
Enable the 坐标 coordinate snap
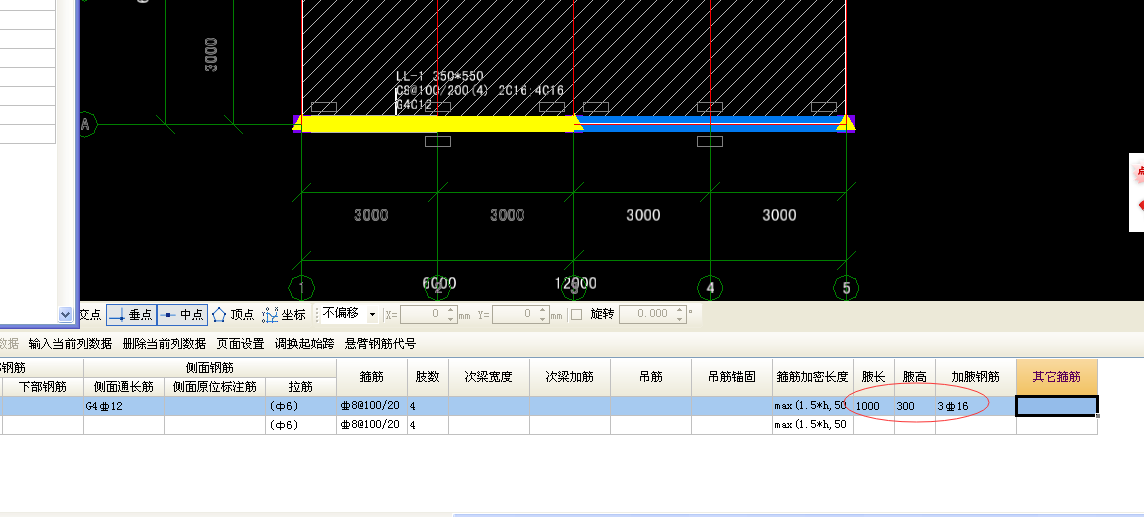[284, 314]
